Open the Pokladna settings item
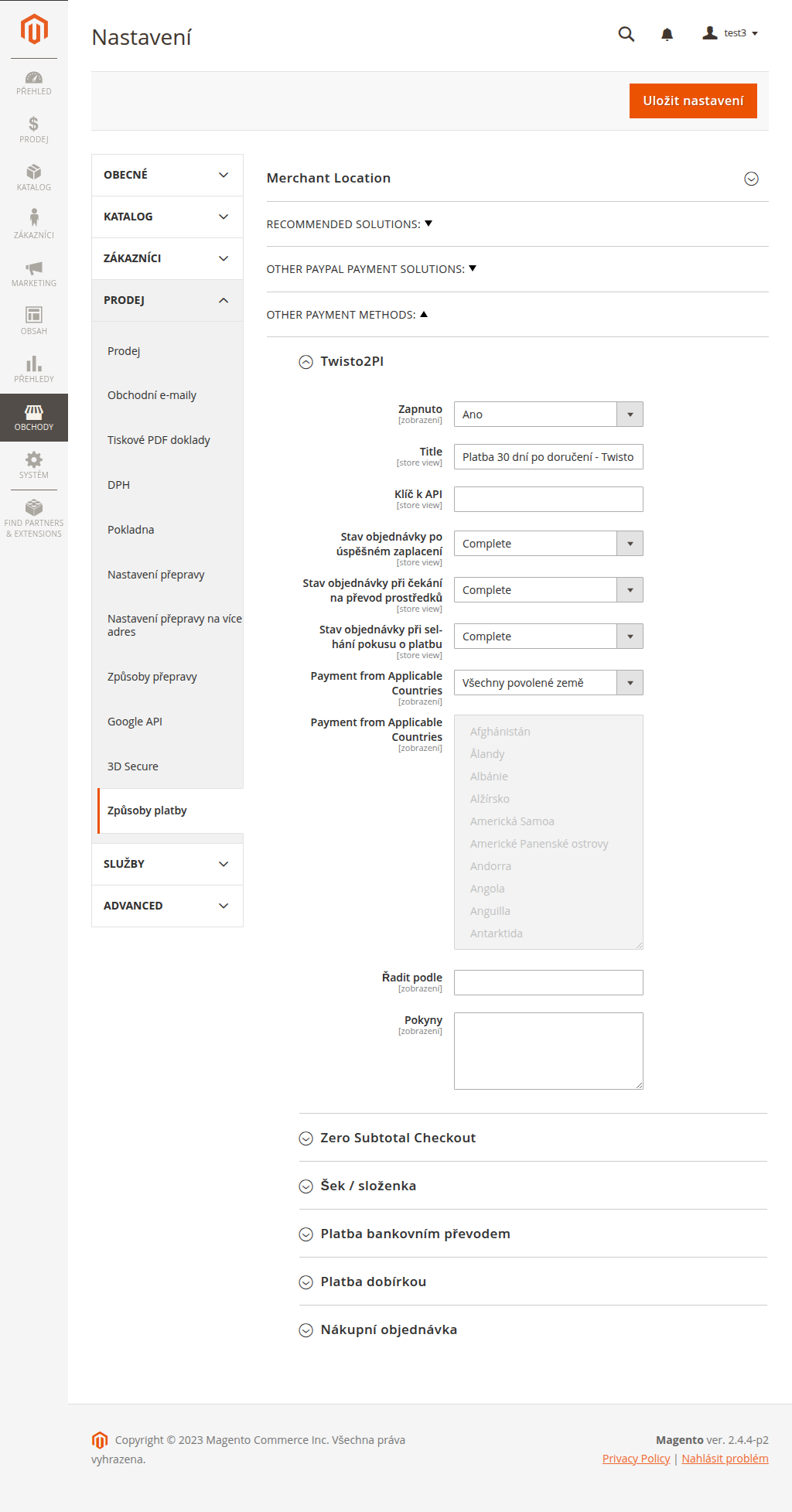 (x=131, y=530)
